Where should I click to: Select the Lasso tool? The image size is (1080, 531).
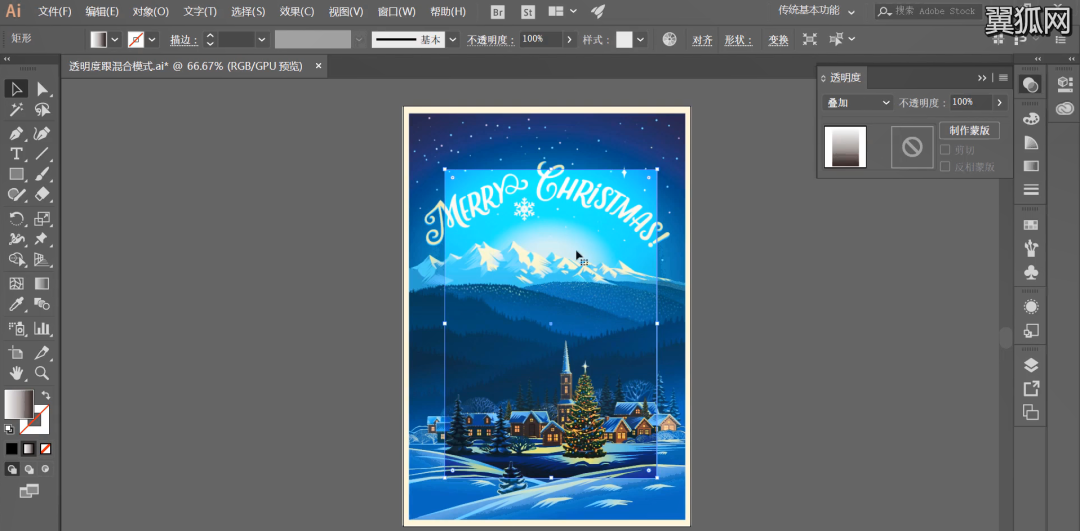pyautogui.click(x=42, y=110)
